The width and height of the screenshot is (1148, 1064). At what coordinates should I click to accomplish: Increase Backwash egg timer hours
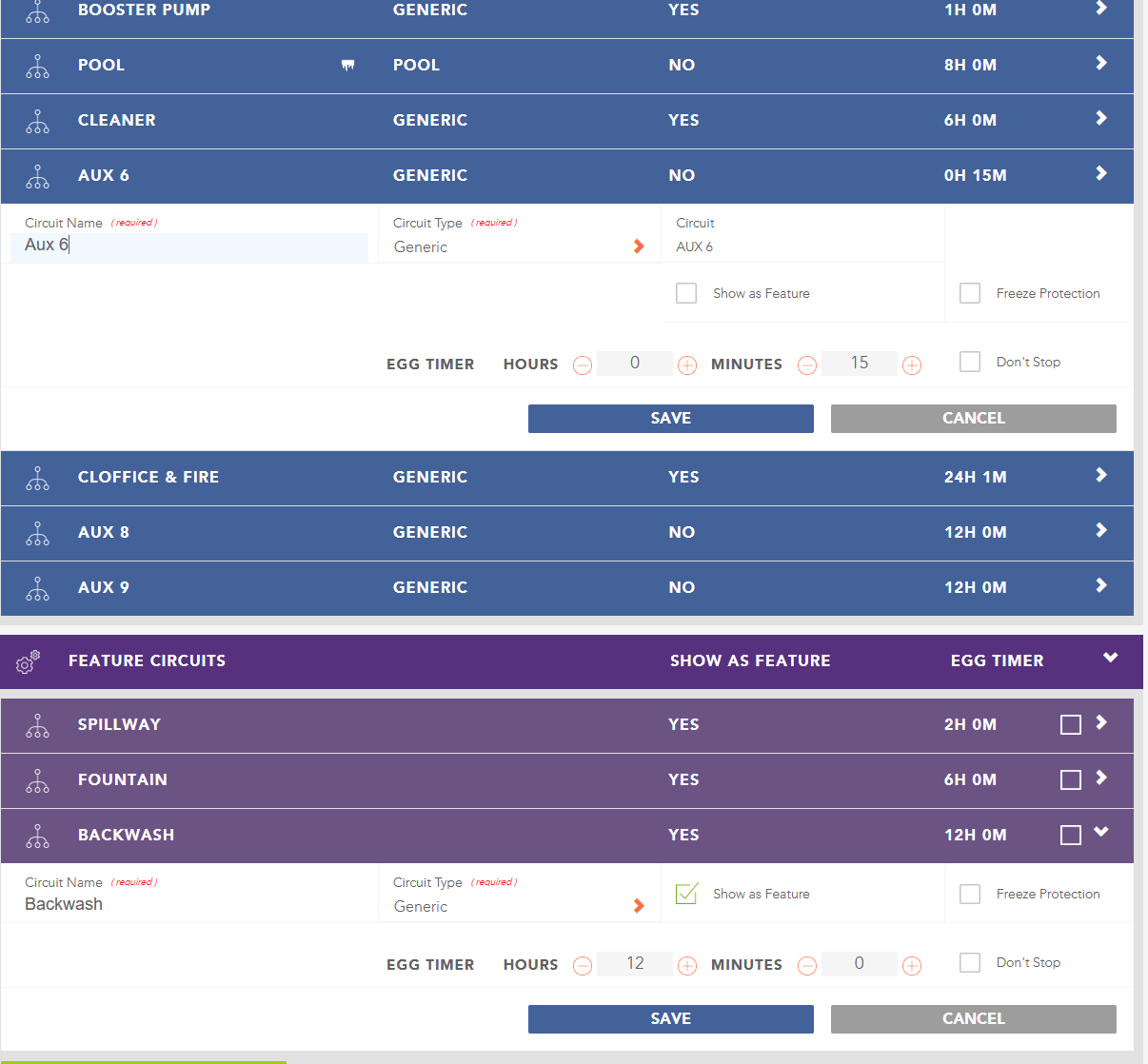[687, 966]
